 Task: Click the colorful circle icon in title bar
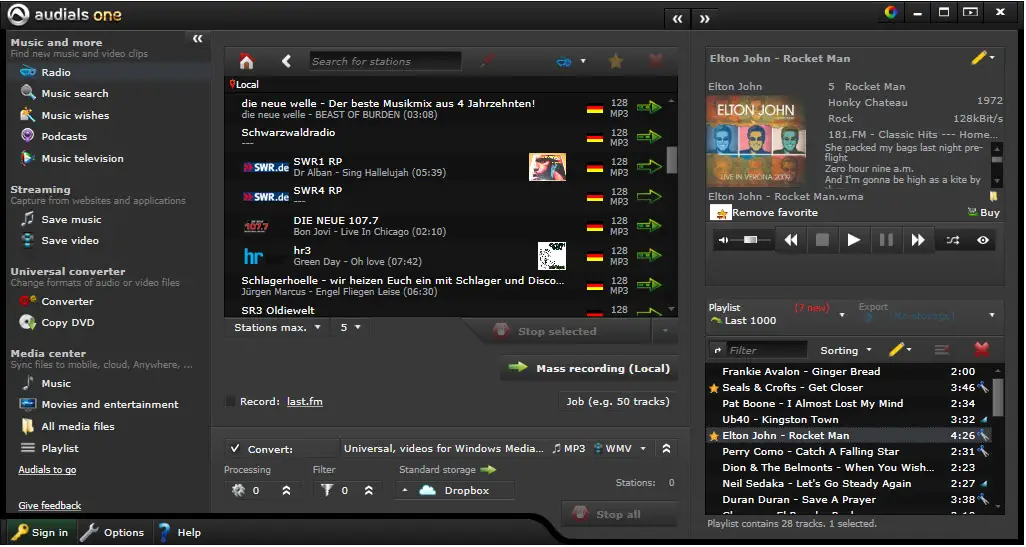891,12
